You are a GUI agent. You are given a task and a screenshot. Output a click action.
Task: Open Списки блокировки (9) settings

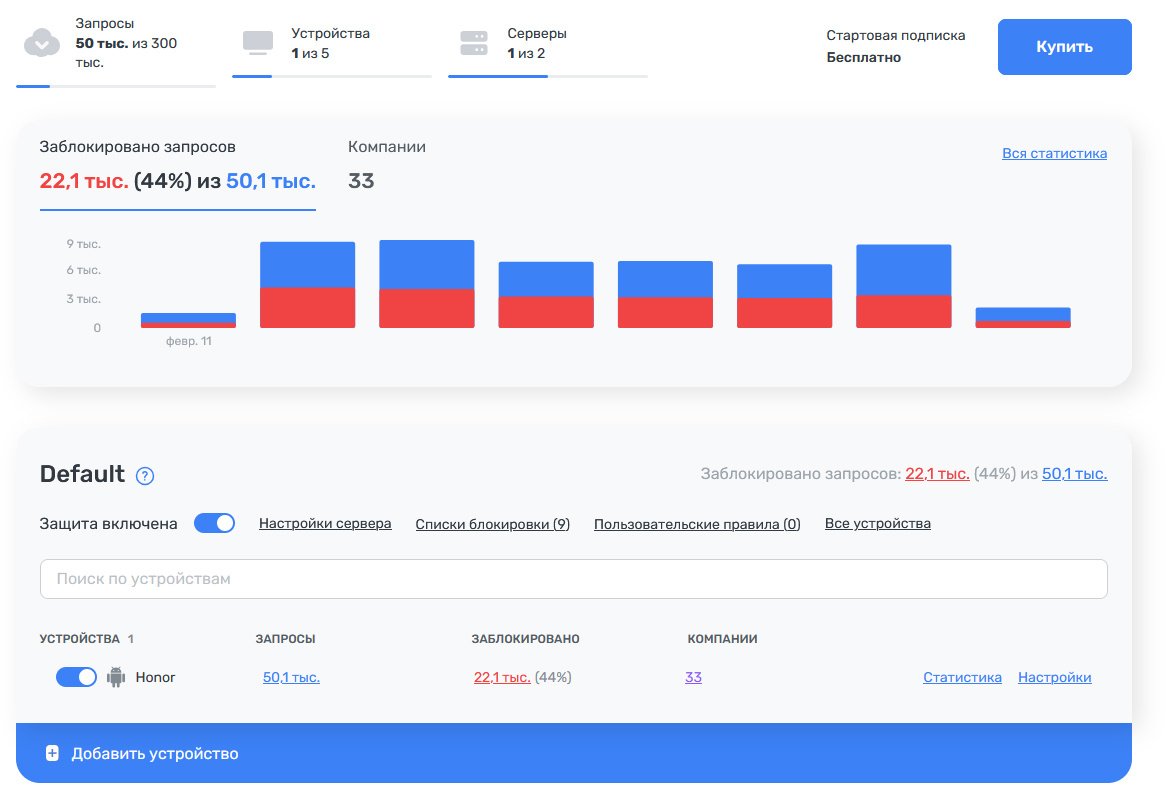[492, 523]
